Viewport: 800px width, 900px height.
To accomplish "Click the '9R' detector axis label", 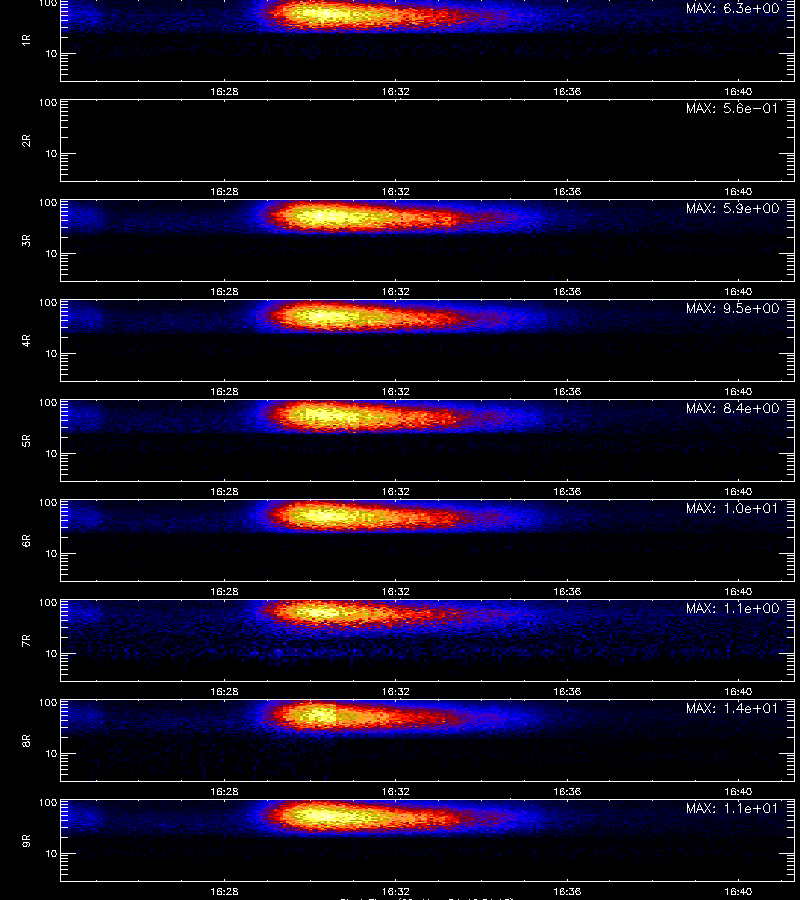I will point(26,841).
